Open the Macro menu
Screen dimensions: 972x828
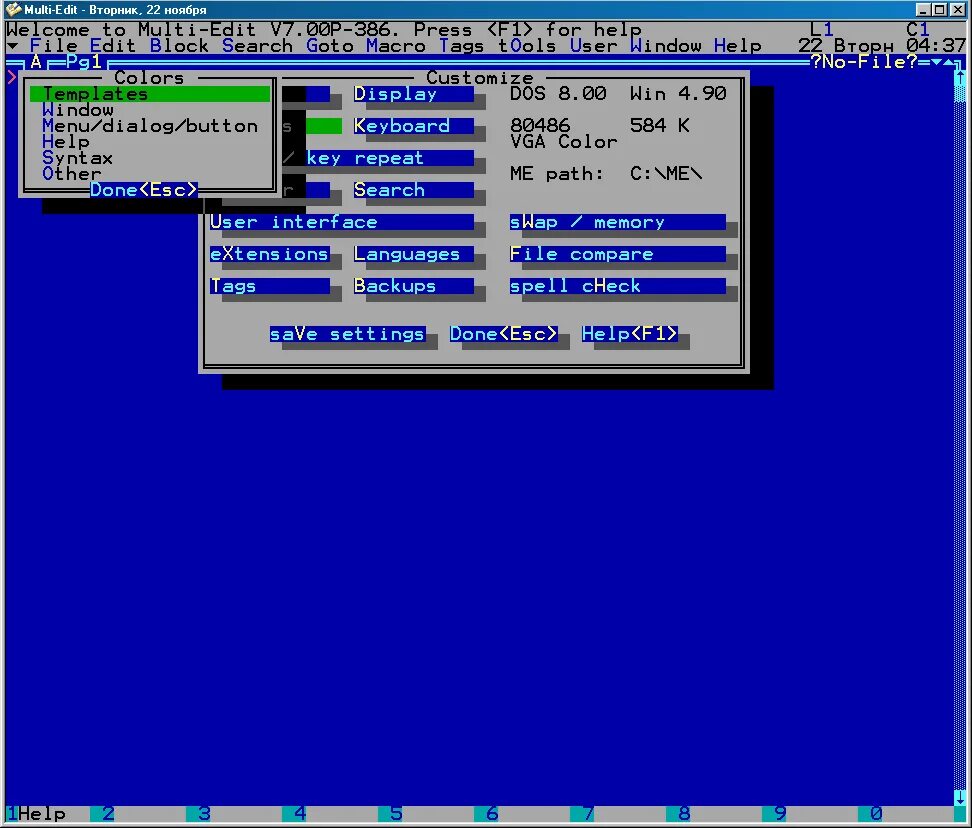point(395,46)
